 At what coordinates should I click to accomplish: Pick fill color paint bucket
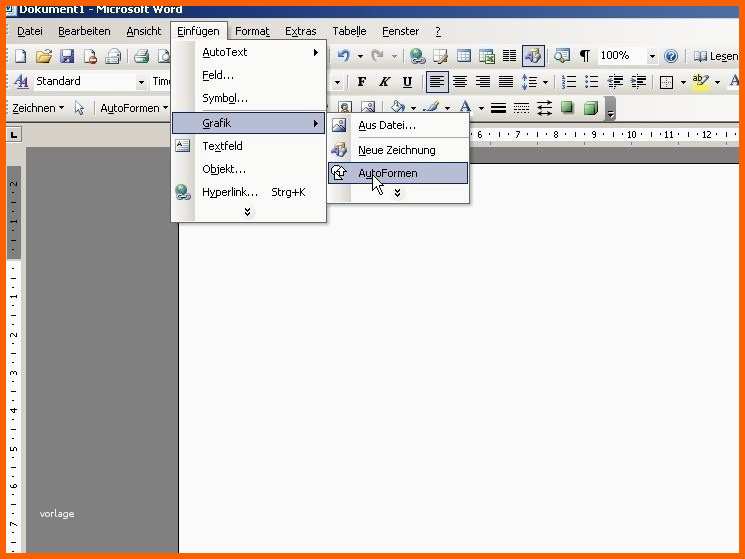click(398, 107)
